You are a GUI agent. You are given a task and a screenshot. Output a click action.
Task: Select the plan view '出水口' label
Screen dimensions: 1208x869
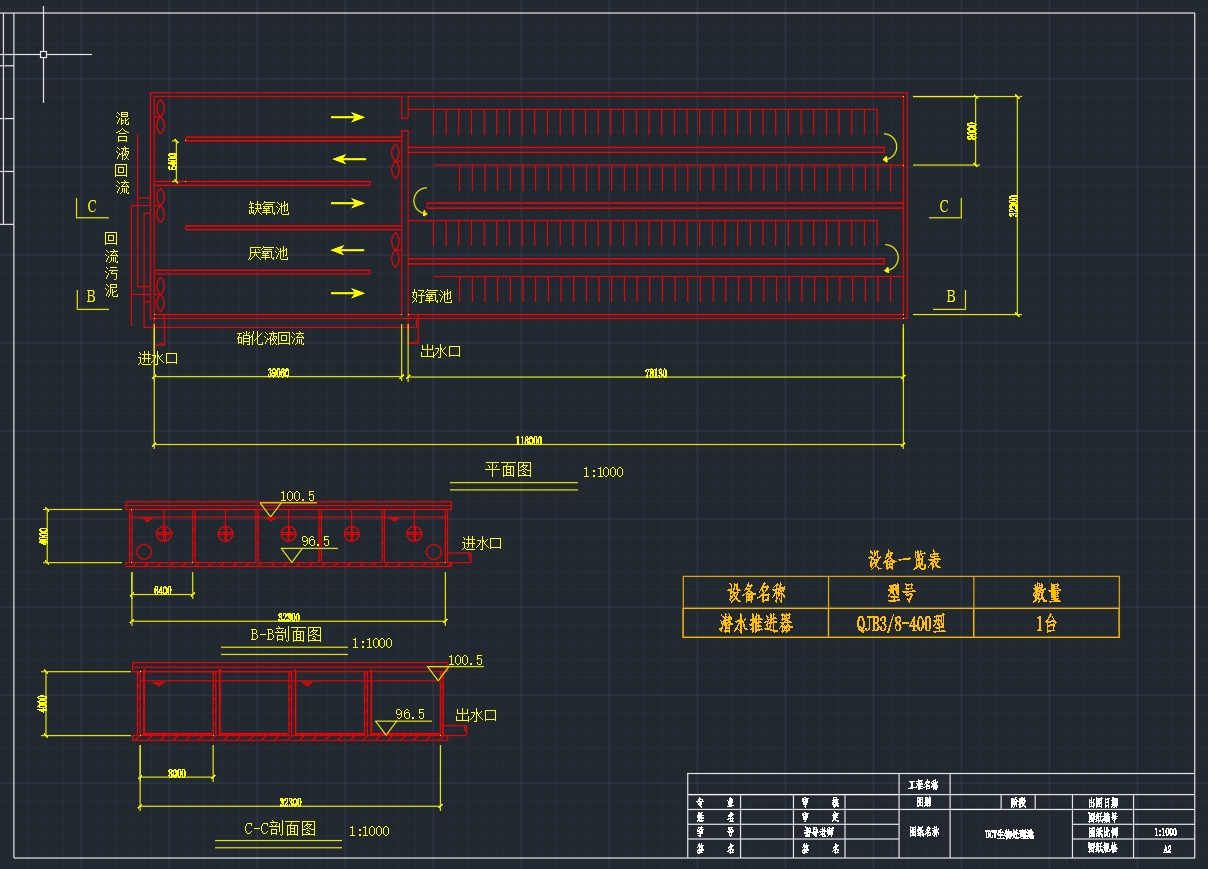coord(440,352)
